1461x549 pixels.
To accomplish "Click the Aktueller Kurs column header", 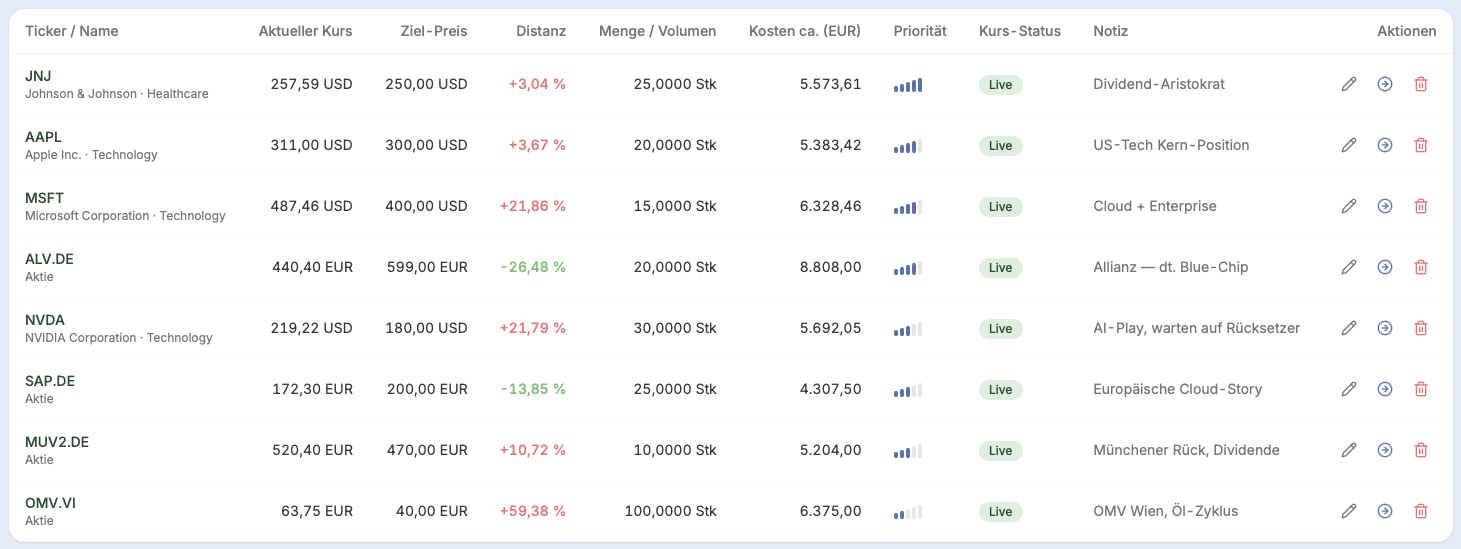I will (x=305, y=31).
